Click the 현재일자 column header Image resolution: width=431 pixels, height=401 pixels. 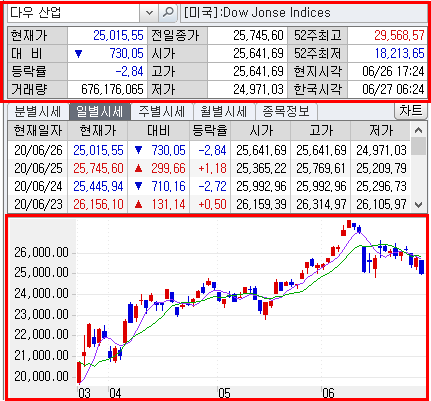click(38, 131)
